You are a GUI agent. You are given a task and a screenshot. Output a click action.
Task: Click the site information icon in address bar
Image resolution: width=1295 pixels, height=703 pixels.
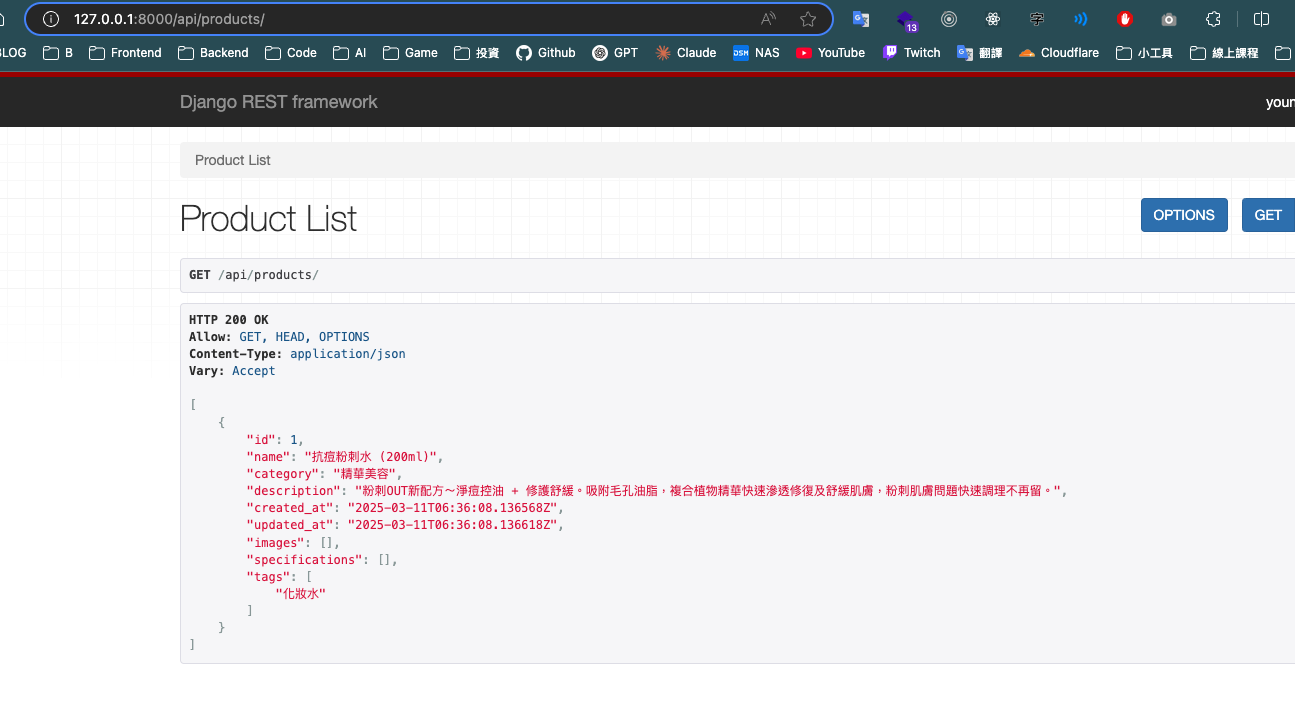[51, 19]
